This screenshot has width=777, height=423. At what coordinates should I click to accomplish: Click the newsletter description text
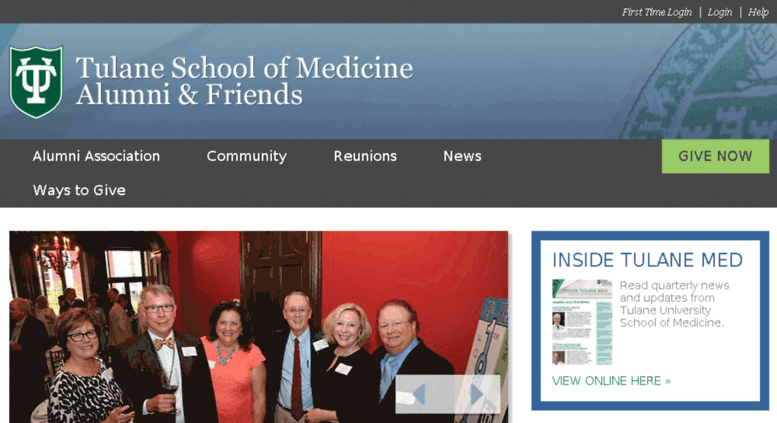click(674, 304)
